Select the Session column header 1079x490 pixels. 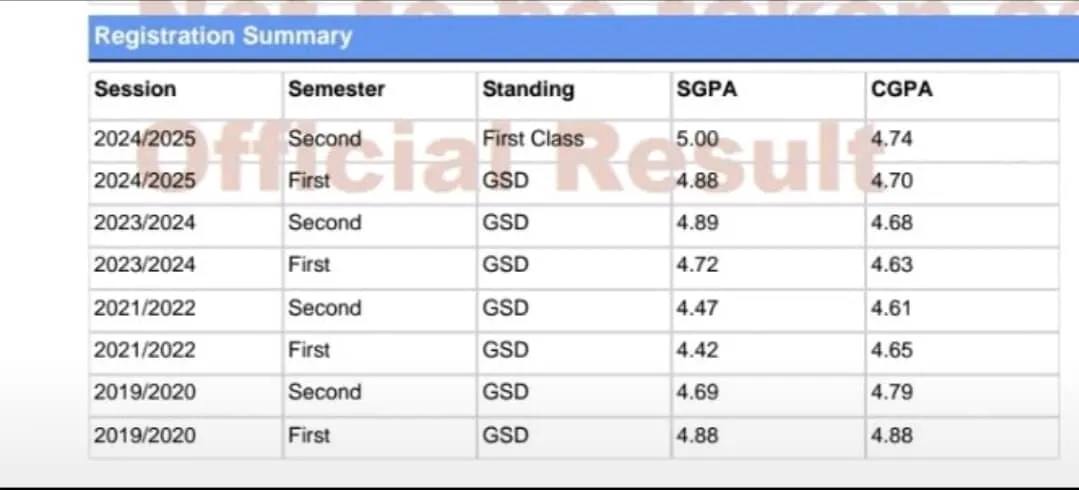click(x=135, y=89)
